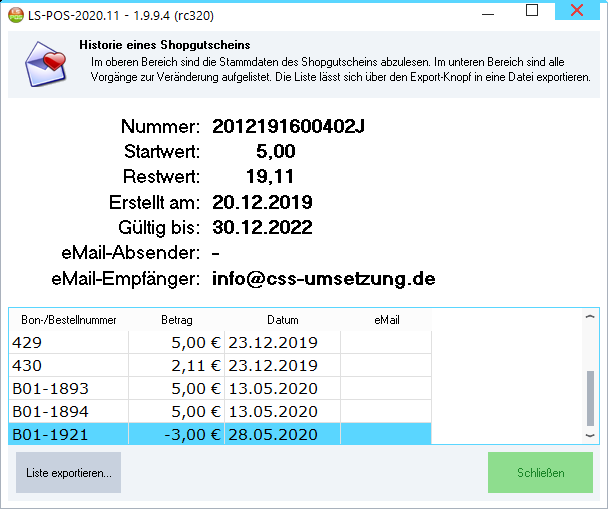
Task: Click the Restwert value 19,11
Action: pos(270,176)
